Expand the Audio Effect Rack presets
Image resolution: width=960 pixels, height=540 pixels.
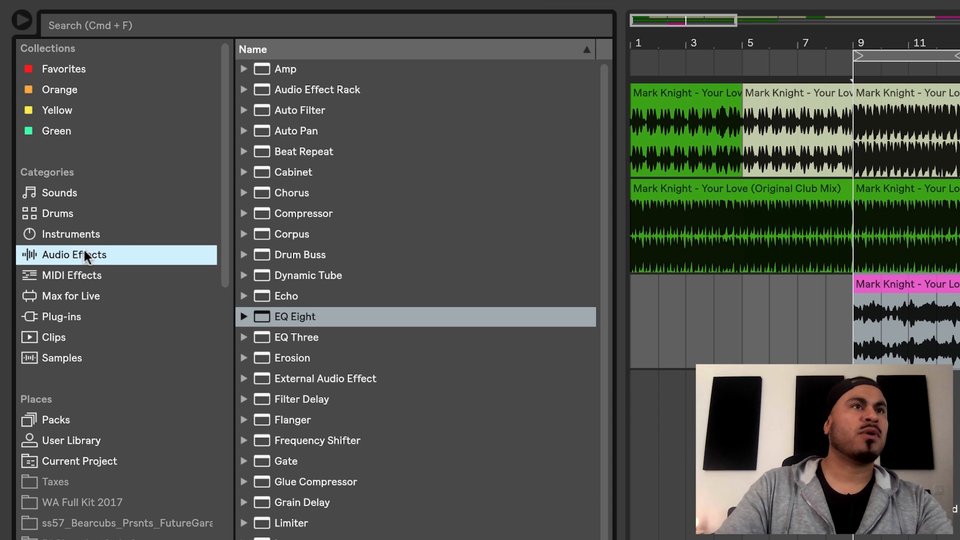click(244, 89)
